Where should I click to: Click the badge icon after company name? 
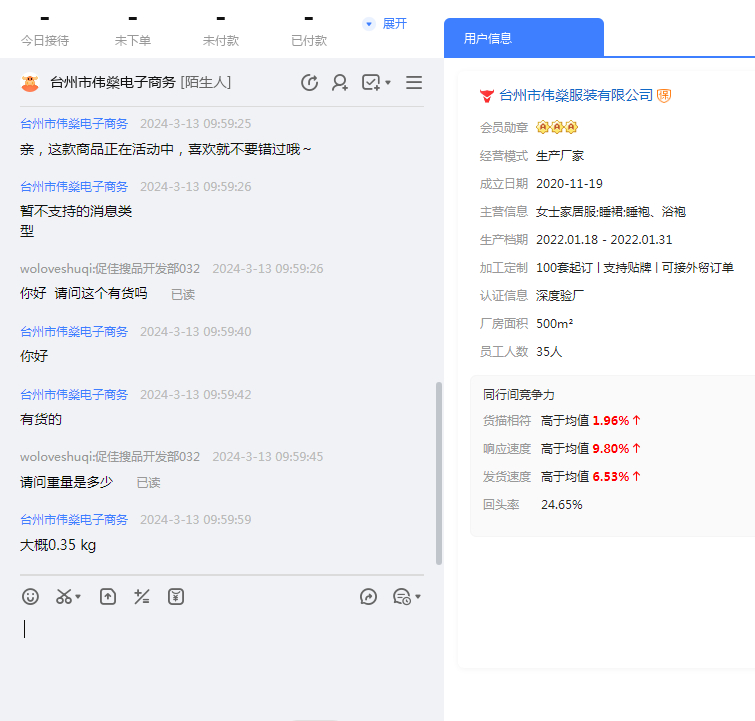click(x=664, y=95)
